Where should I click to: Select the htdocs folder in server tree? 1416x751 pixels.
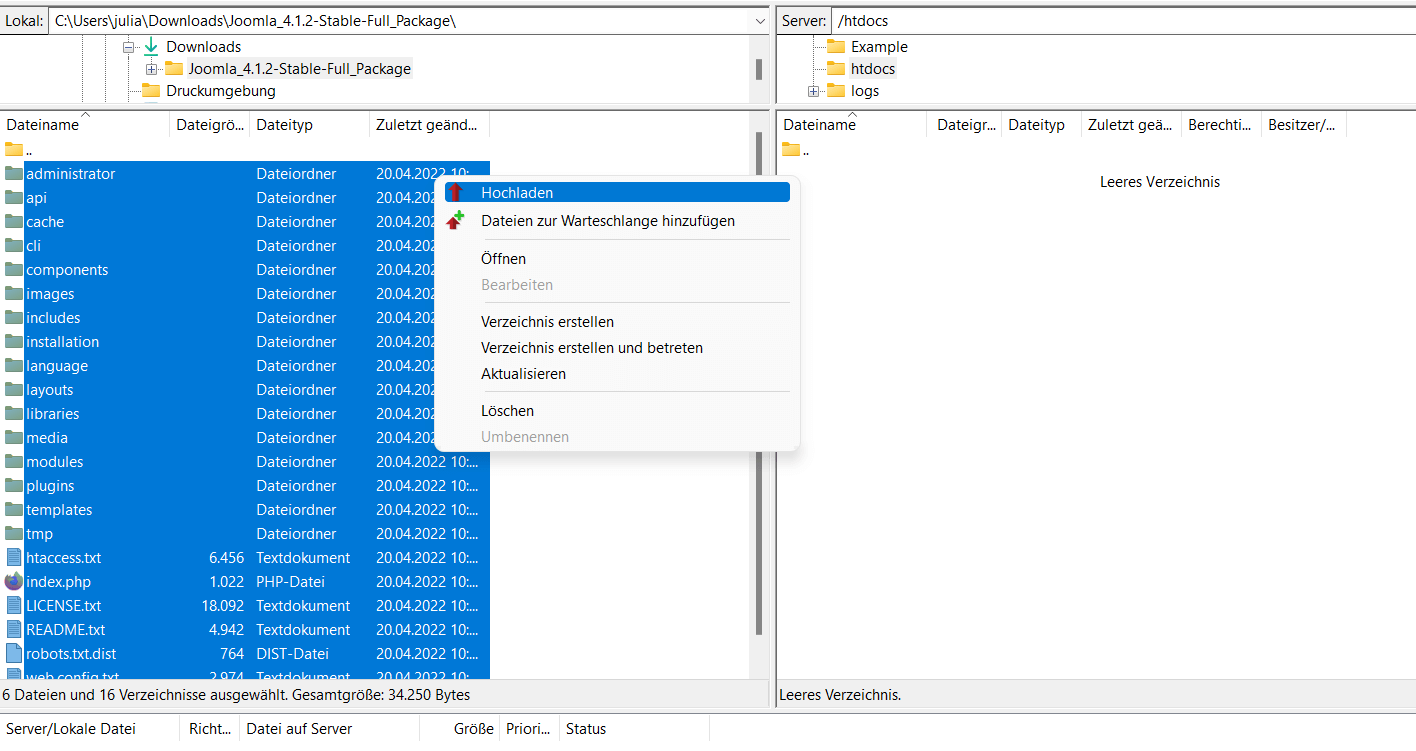(873, 69)
